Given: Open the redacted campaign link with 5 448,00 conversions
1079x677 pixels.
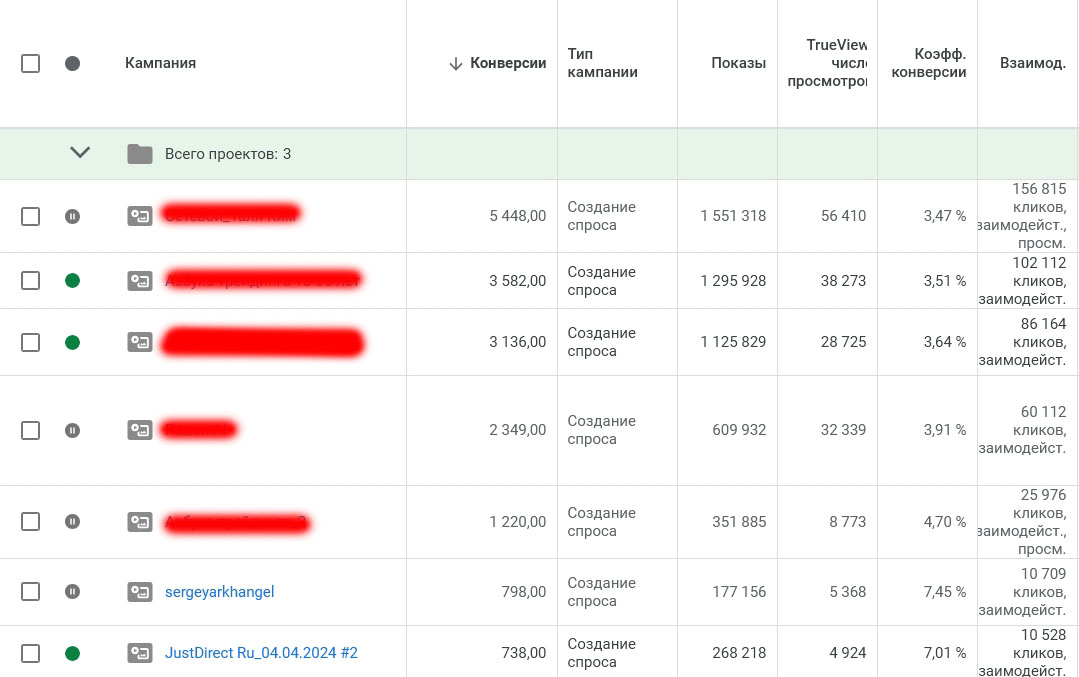Looking at the screenshot, I should 231,215.
